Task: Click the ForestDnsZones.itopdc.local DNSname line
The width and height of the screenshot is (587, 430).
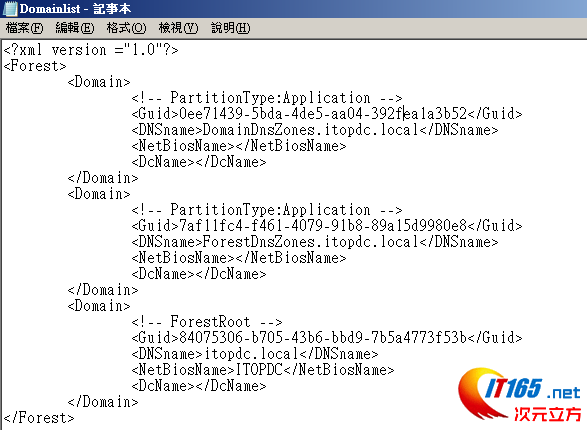Action: 315,242
